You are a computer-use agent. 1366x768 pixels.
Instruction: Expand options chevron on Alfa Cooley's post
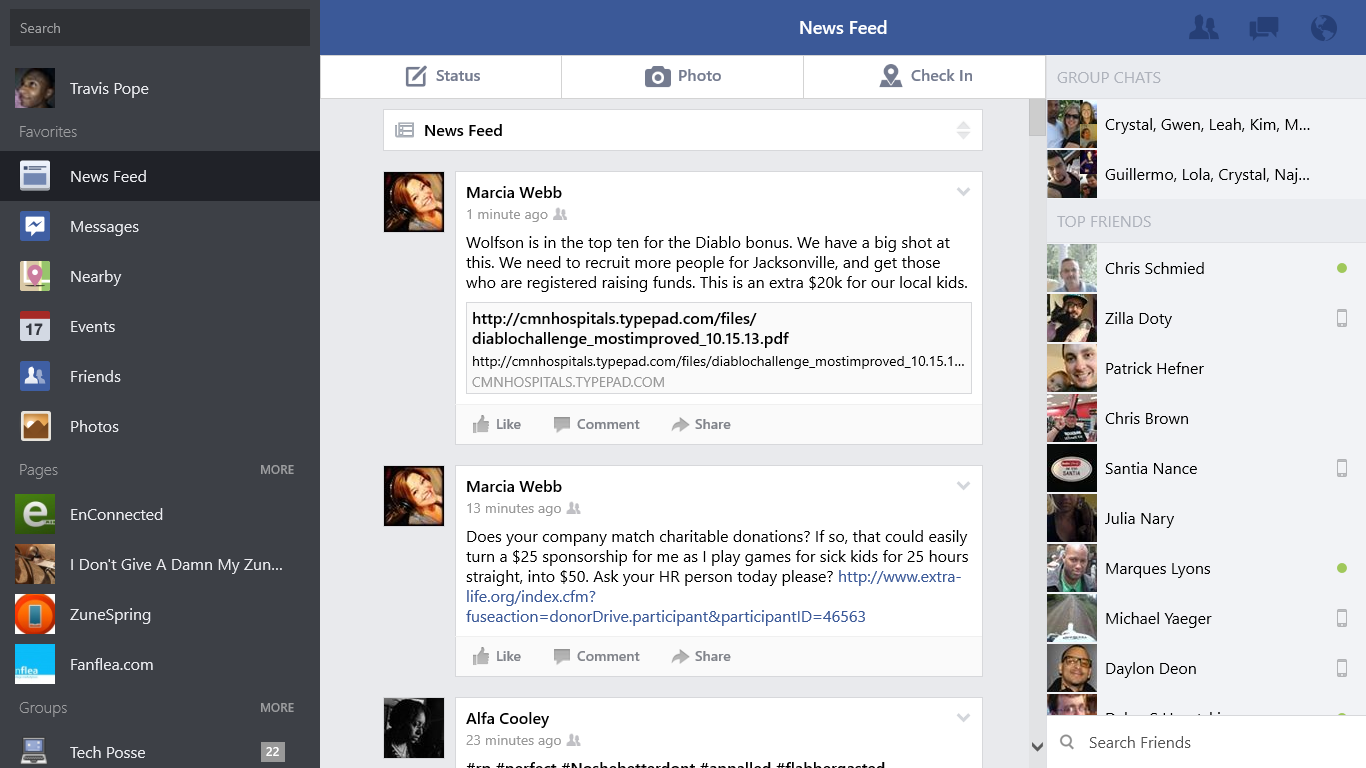[x=963, y=718]
